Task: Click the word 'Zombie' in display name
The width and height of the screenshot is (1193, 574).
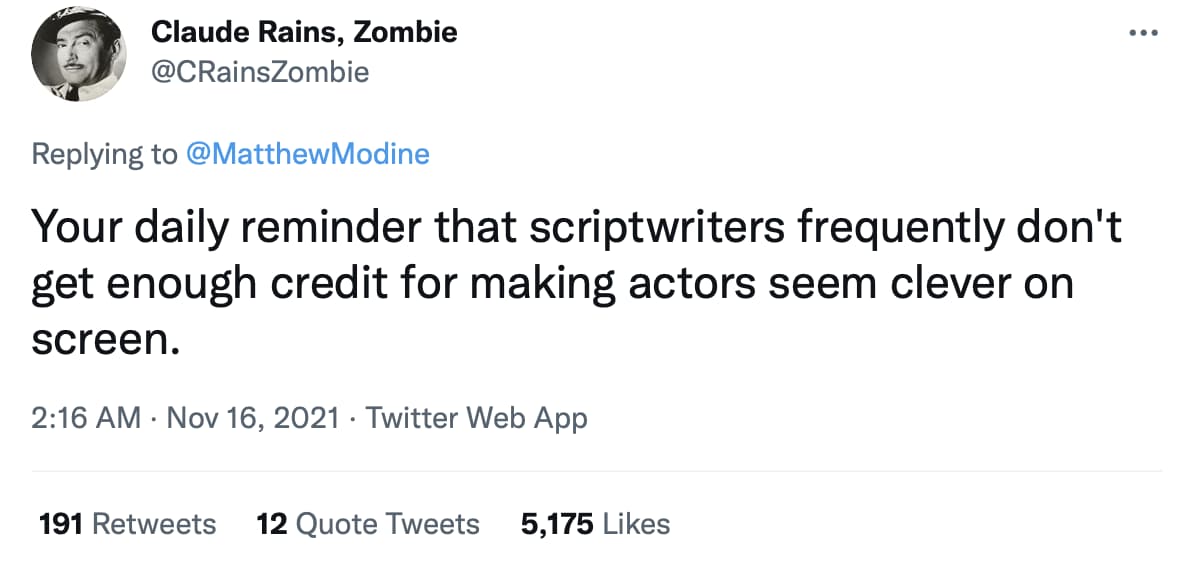Action: pyautogui.click(x=406, y=32)
